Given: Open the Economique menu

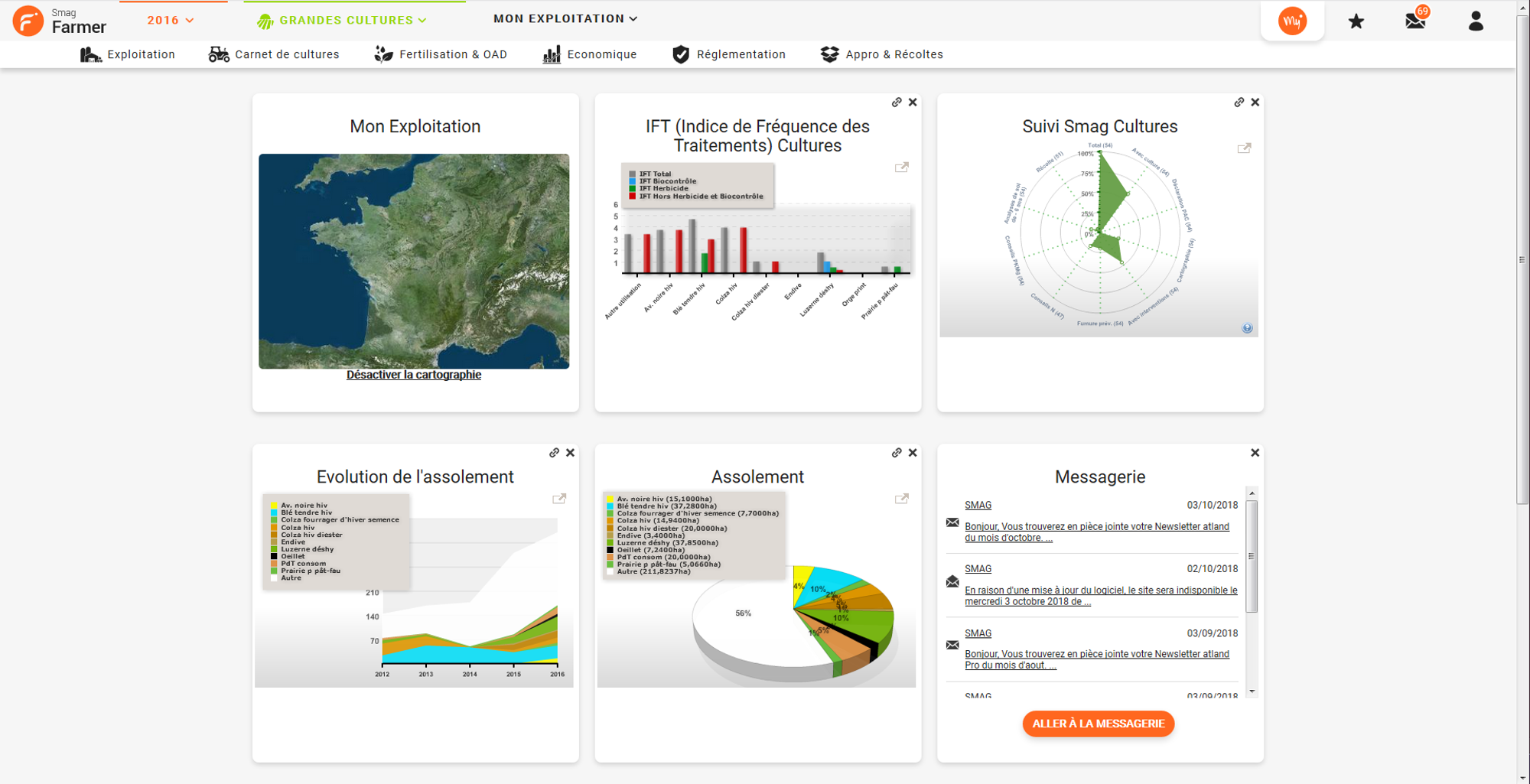Looking at the screenshot, I should point(589,54).
